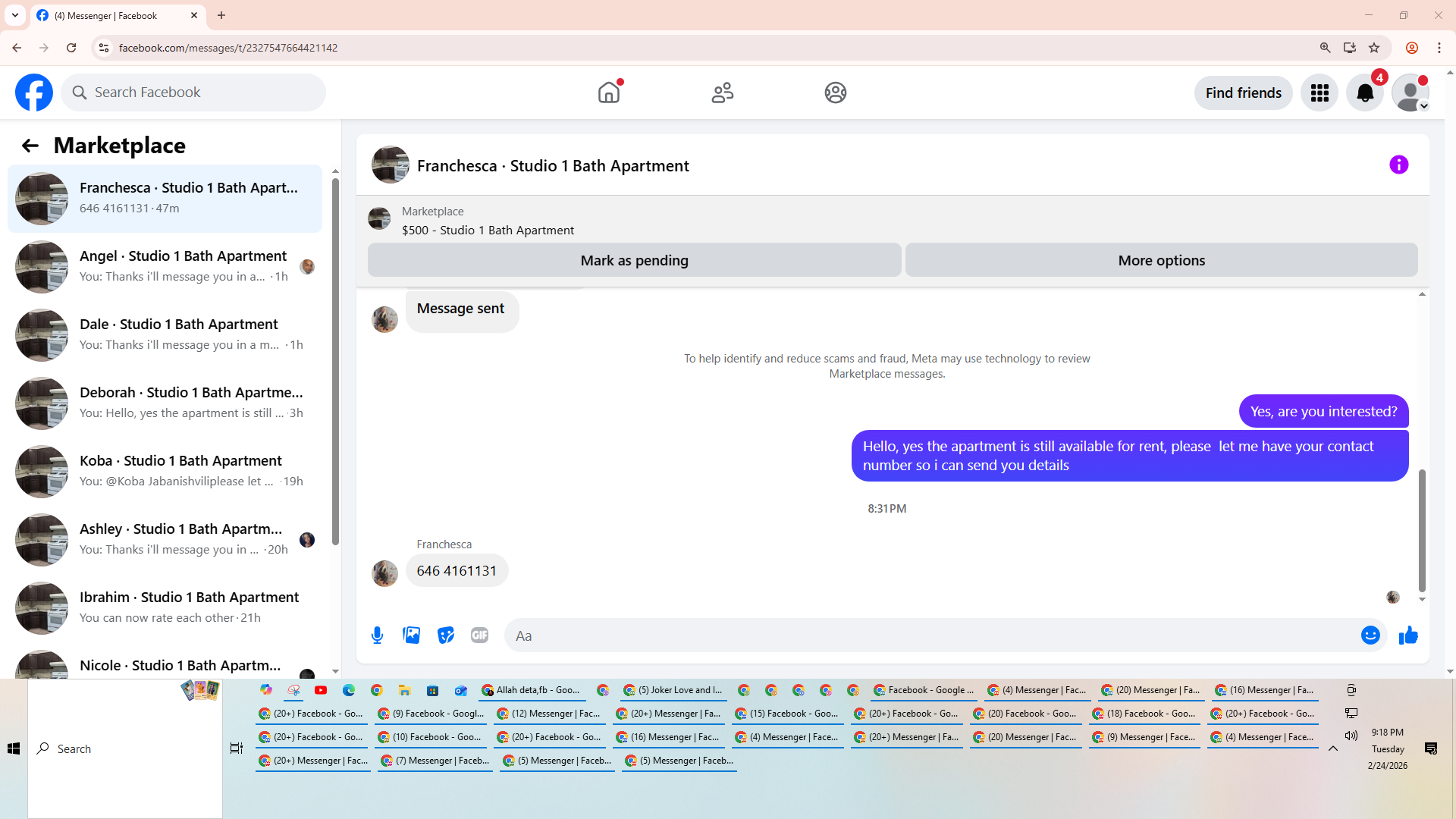Open Chrome tab search dropdown
Screen dimensions: 1456x819
[x=14, y=15]
